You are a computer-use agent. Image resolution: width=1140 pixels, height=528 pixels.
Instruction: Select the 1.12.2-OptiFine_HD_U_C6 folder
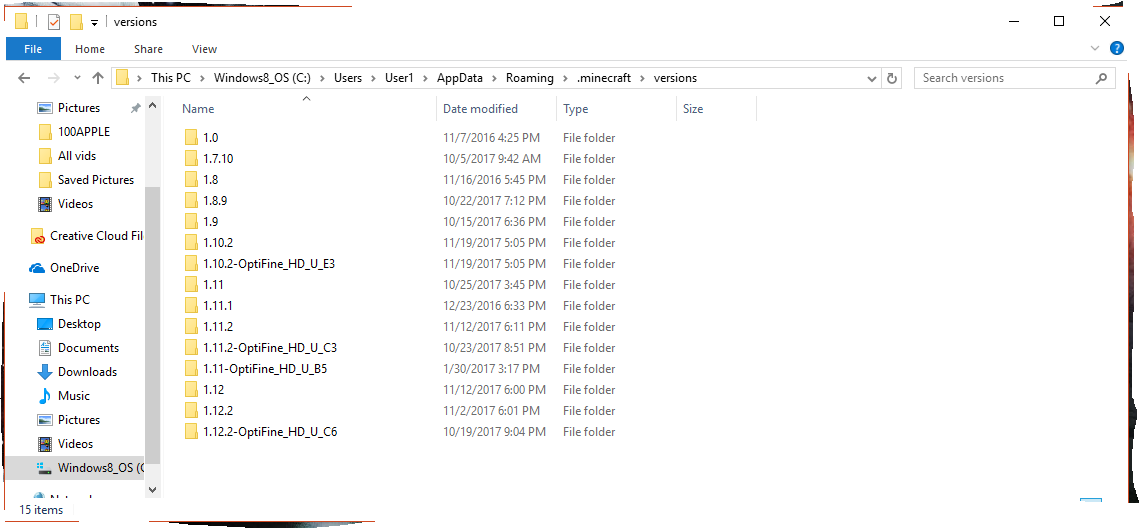tap(270, 432)
